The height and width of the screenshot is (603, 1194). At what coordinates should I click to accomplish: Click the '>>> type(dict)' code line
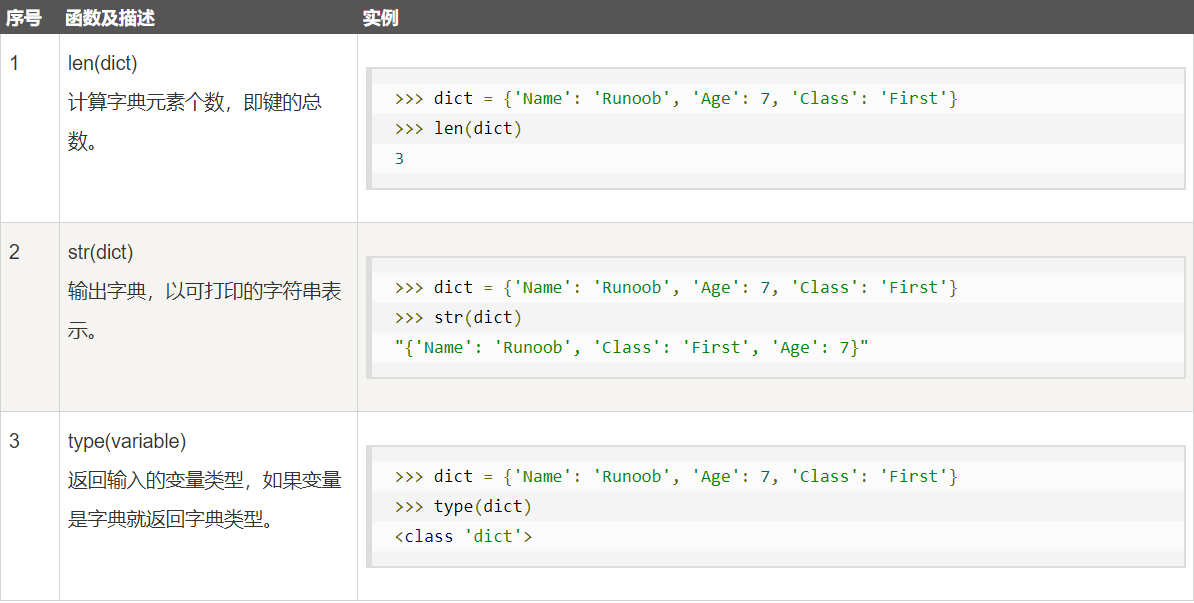tap(464, 506)
